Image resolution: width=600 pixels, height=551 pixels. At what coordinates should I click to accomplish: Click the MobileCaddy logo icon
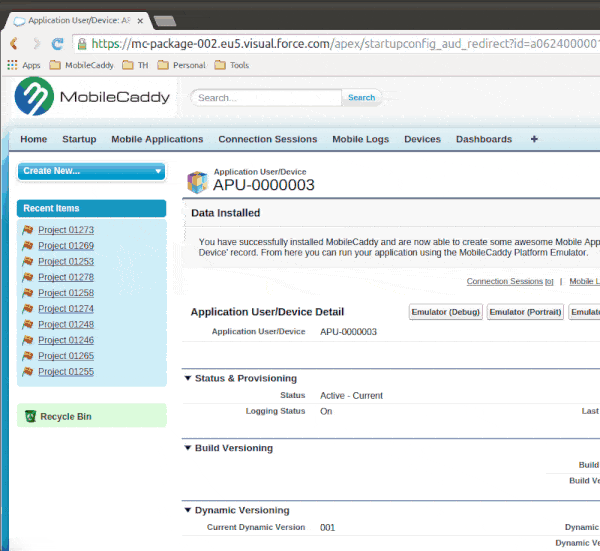point(35,98)
